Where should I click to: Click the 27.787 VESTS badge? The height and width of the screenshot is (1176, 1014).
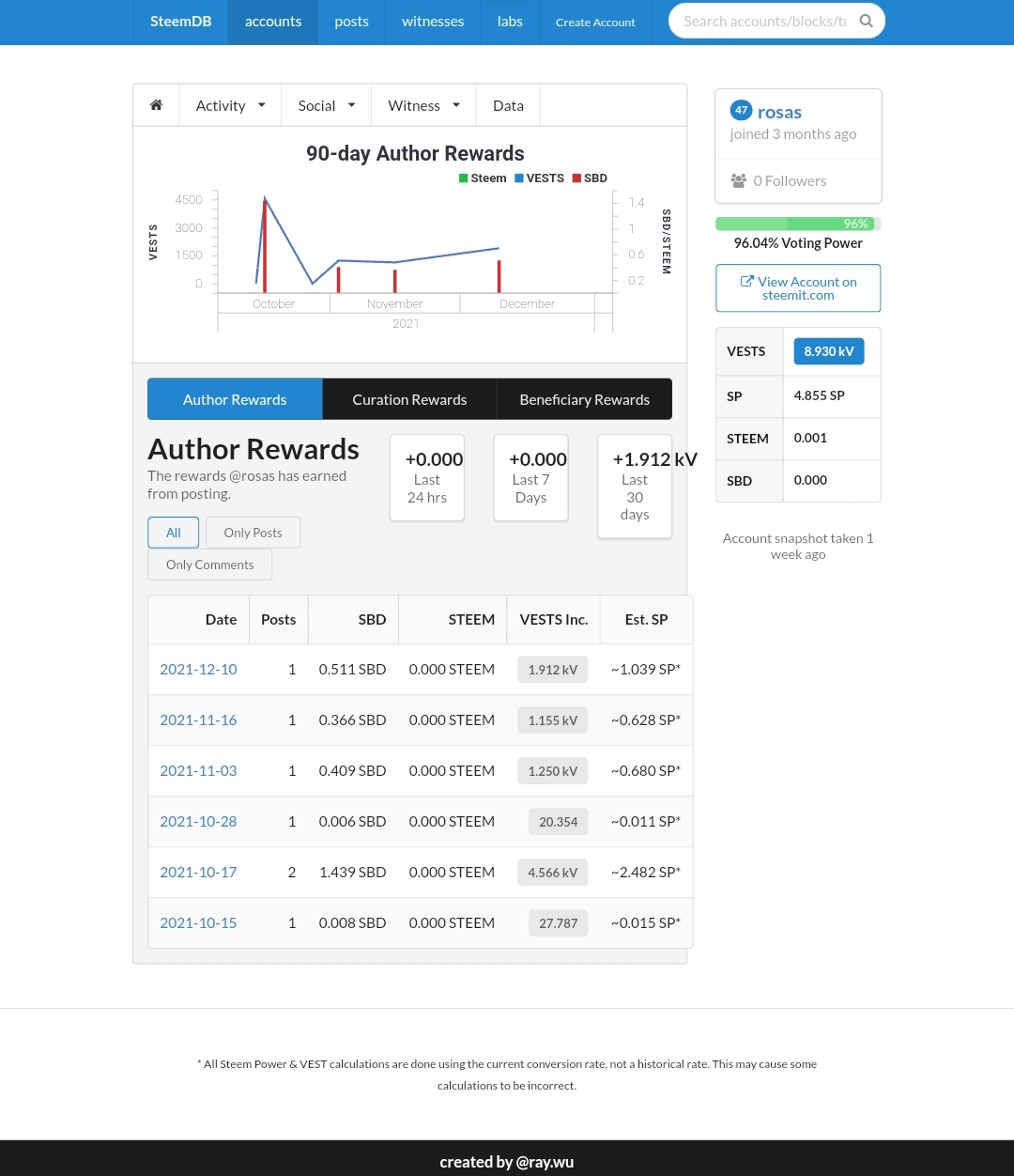point(558,923)
